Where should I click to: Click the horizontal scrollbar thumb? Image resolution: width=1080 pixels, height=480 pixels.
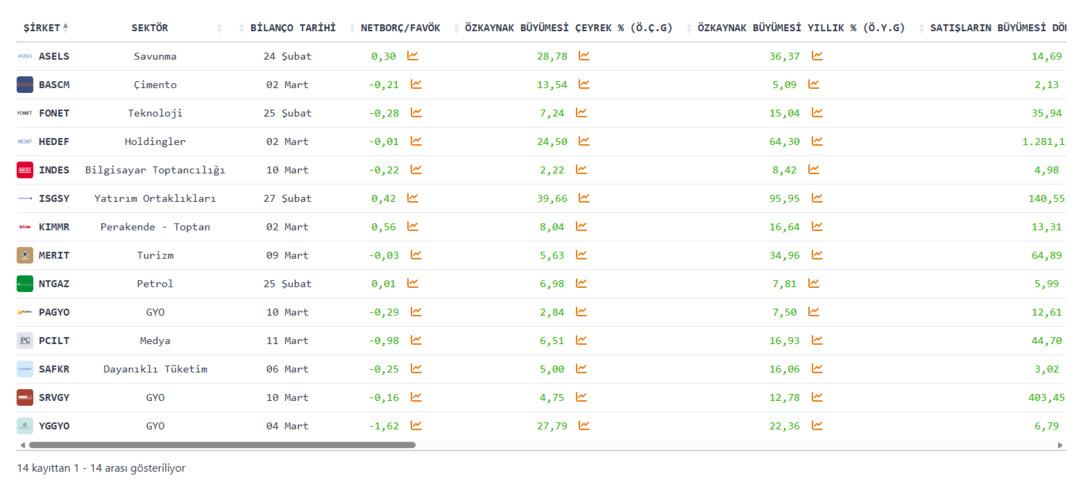pyautogui.click(x=222, y=445)
